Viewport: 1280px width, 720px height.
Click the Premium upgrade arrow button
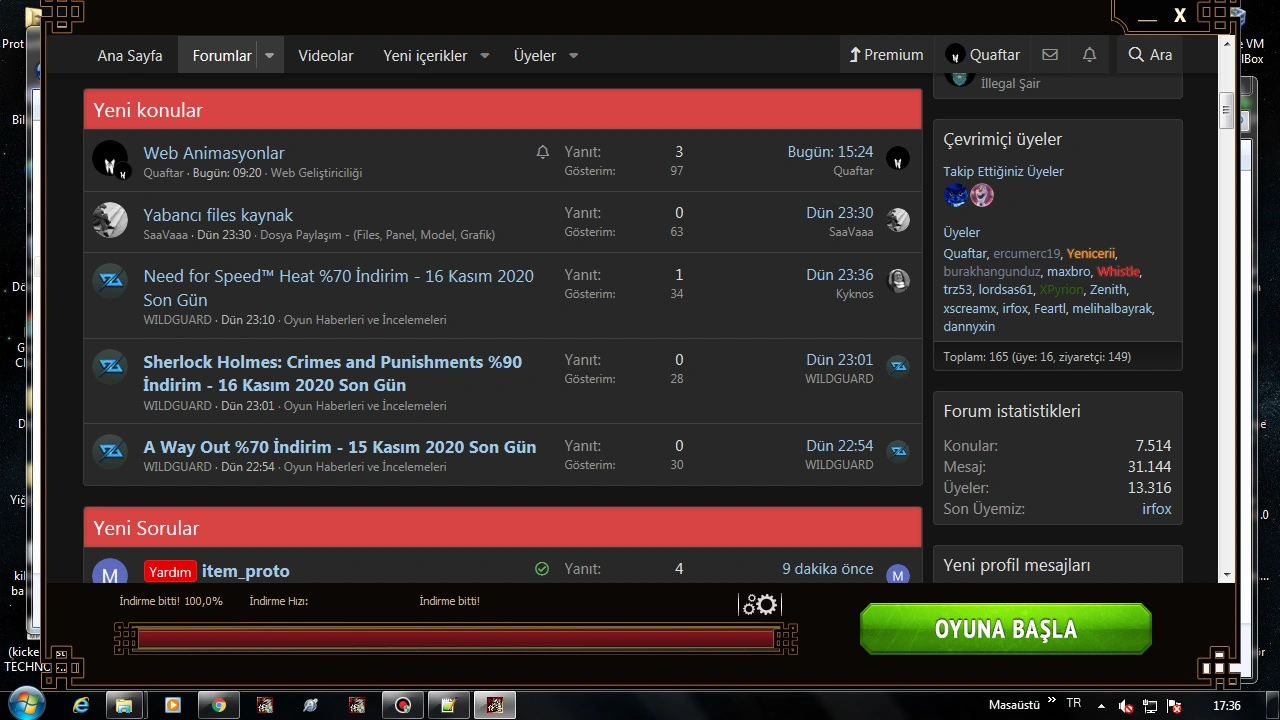click(886, 55)
